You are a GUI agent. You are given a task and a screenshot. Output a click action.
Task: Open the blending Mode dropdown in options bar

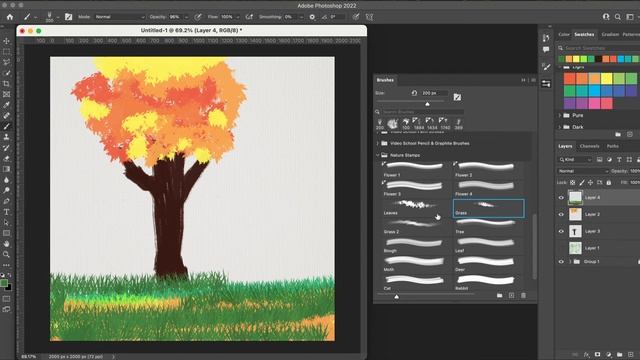point(119,17)
